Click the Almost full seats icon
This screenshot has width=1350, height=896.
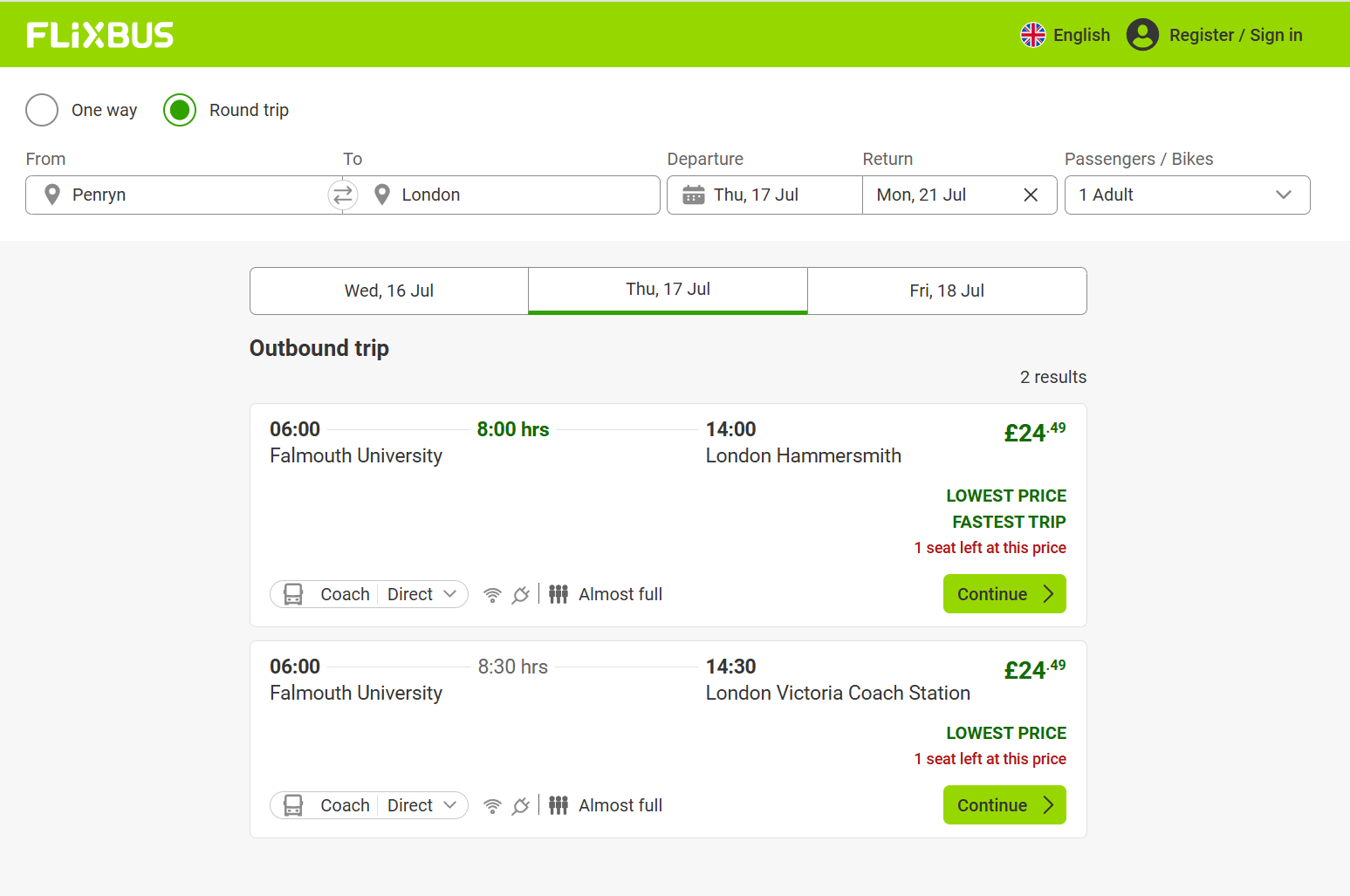point(559,594)
